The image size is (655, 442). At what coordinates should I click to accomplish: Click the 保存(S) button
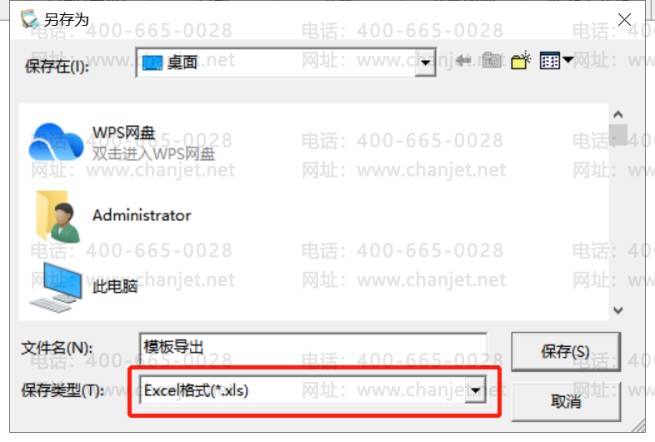point(566,352)
